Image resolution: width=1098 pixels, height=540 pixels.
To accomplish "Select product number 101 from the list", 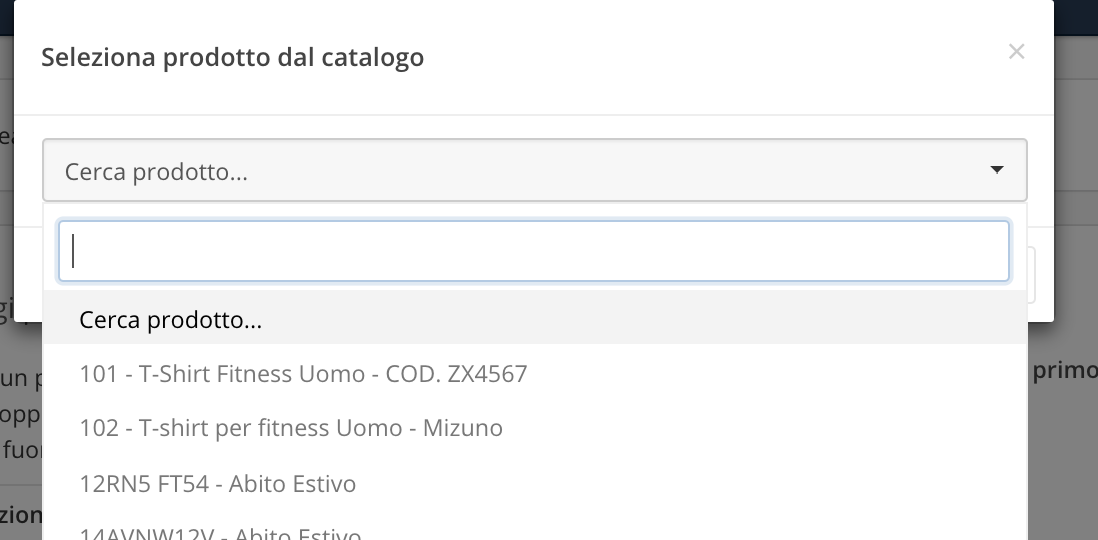I will tap(303, 374).
